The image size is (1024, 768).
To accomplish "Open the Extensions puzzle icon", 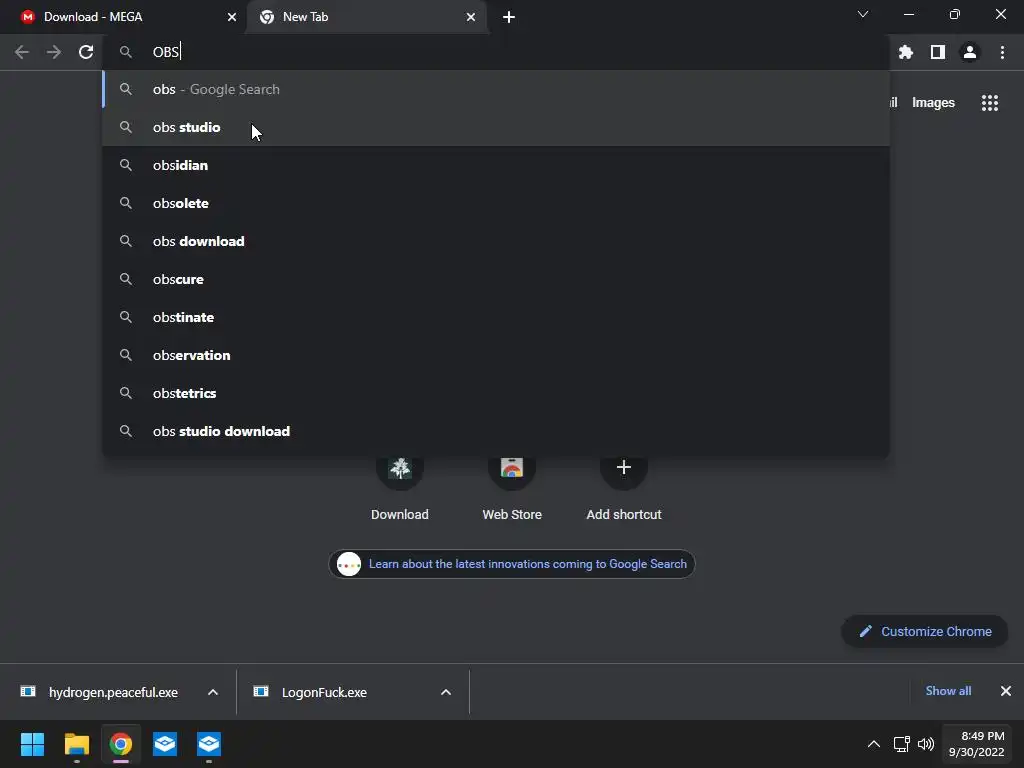I will coord(906,52).
